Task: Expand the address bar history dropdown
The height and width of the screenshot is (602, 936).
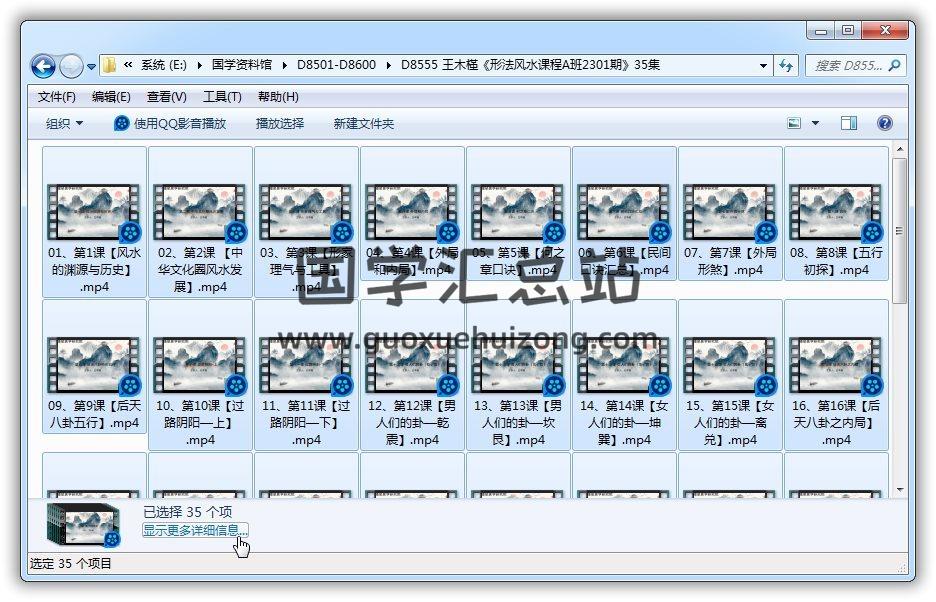Action: pos(764,66)
